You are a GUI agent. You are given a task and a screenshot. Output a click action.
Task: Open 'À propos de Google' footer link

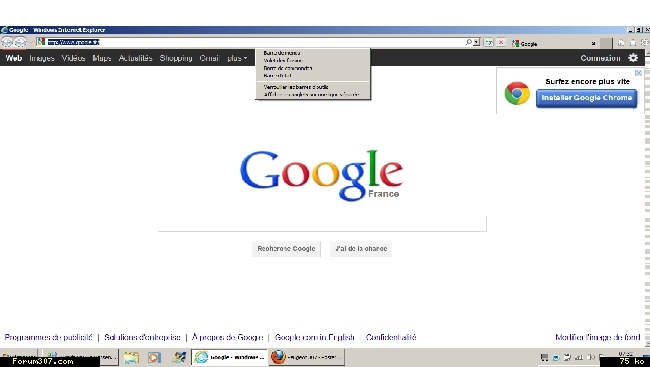(x=227, y=337)
